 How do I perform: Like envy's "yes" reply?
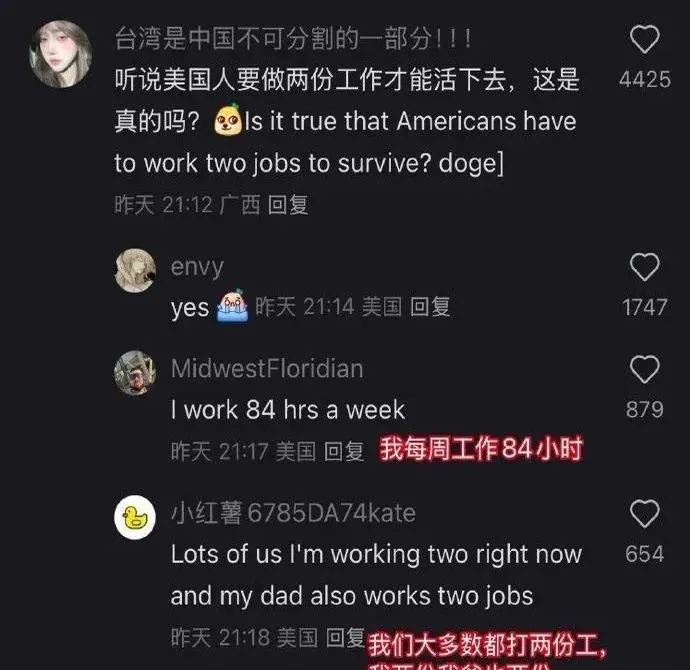tap(645, 267)
